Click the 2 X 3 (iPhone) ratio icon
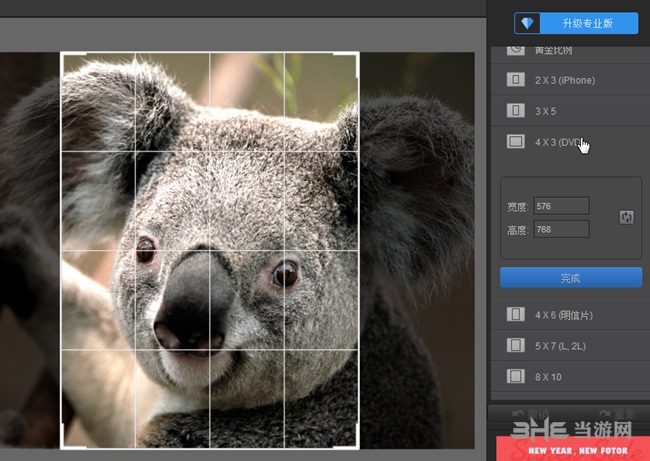This screenshot has height=461, width=650. coord(516,80)
